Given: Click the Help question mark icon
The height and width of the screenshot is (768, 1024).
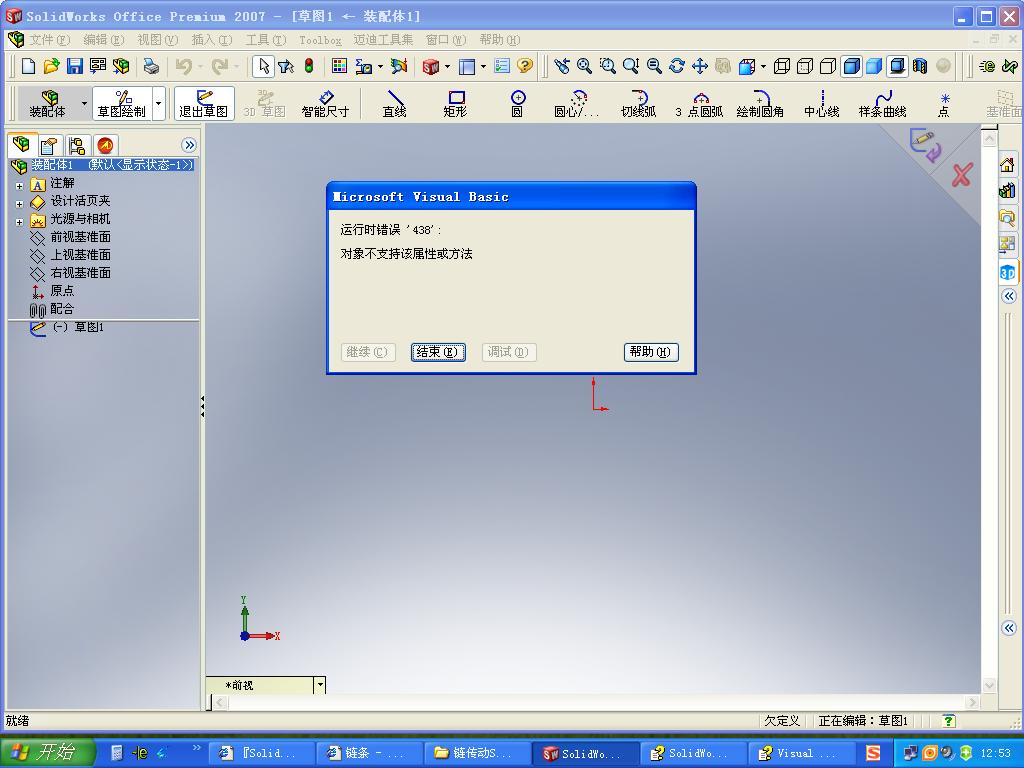Looking at the screenshot, I should [x=524, y=66].
